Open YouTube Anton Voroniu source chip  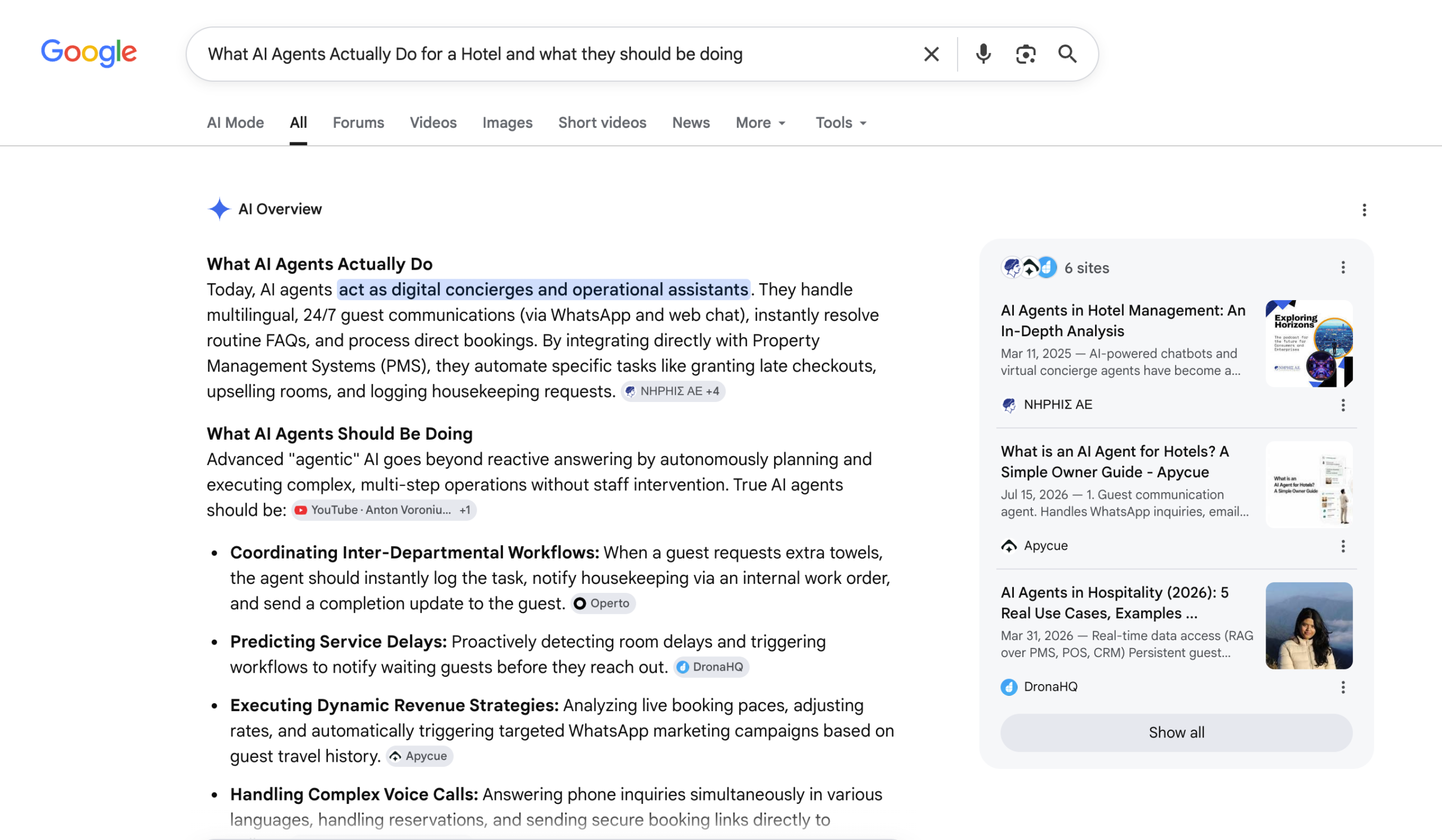click(x=384, y=510)
